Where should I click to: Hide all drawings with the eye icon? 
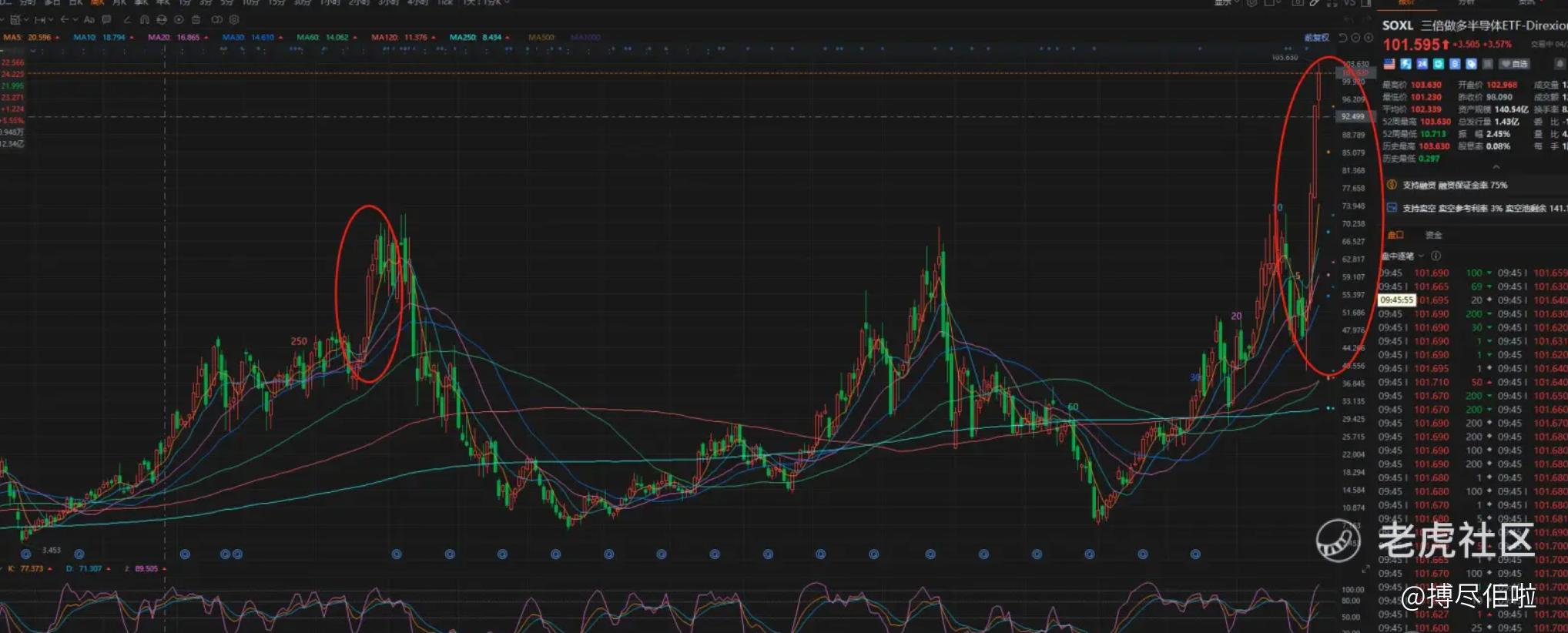pyautogui.click(x=162, y=19)
